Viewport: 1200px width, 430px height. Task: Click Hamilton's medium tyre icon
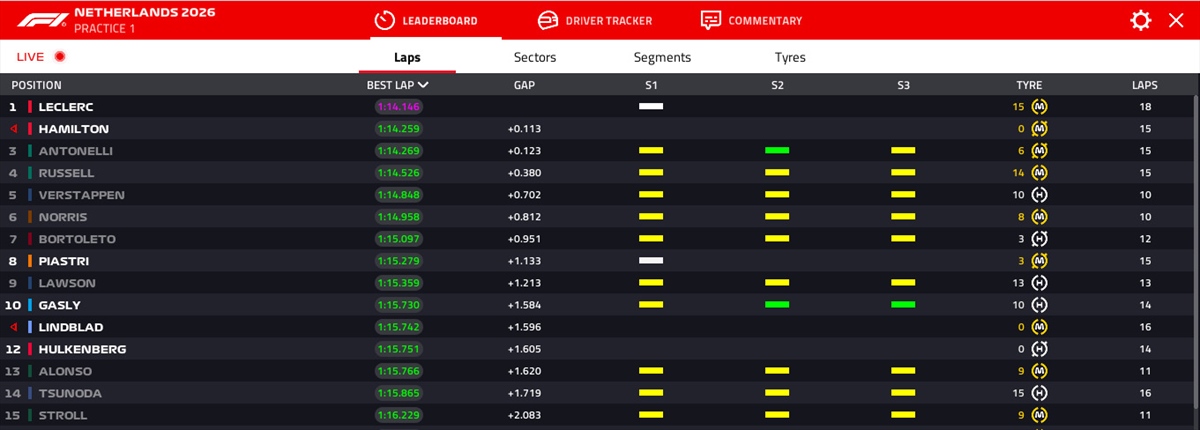(x=1039, y=128)
